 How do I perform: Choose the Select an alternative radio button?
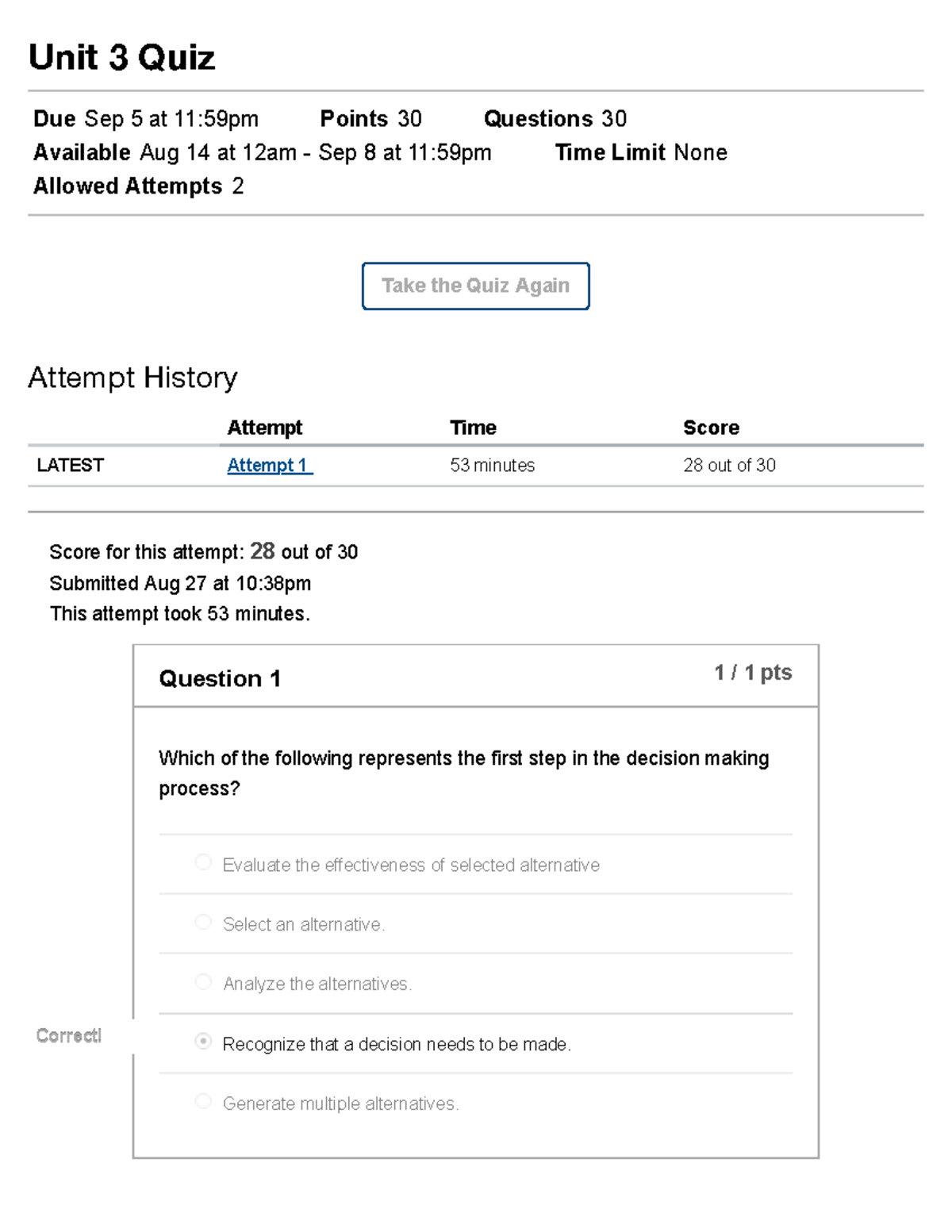pyautogui.click(x=203, y=922)
